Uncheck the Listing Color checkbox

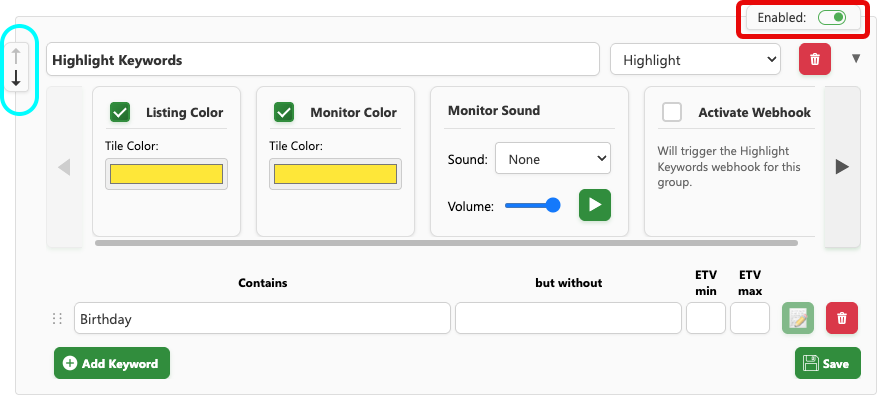pyautogui.click(x=120, y=112)
